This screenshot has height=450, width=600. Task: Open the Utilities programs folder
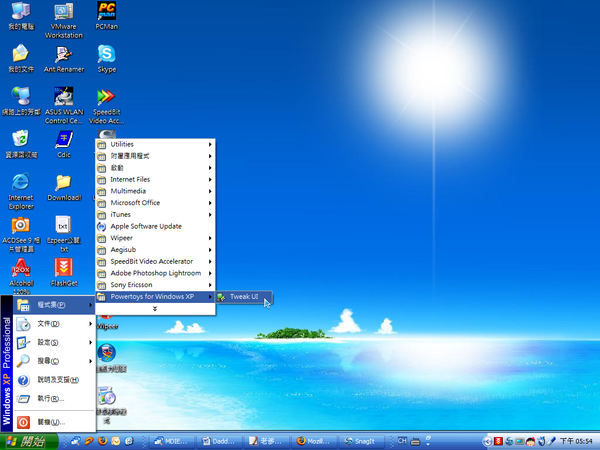155,144
